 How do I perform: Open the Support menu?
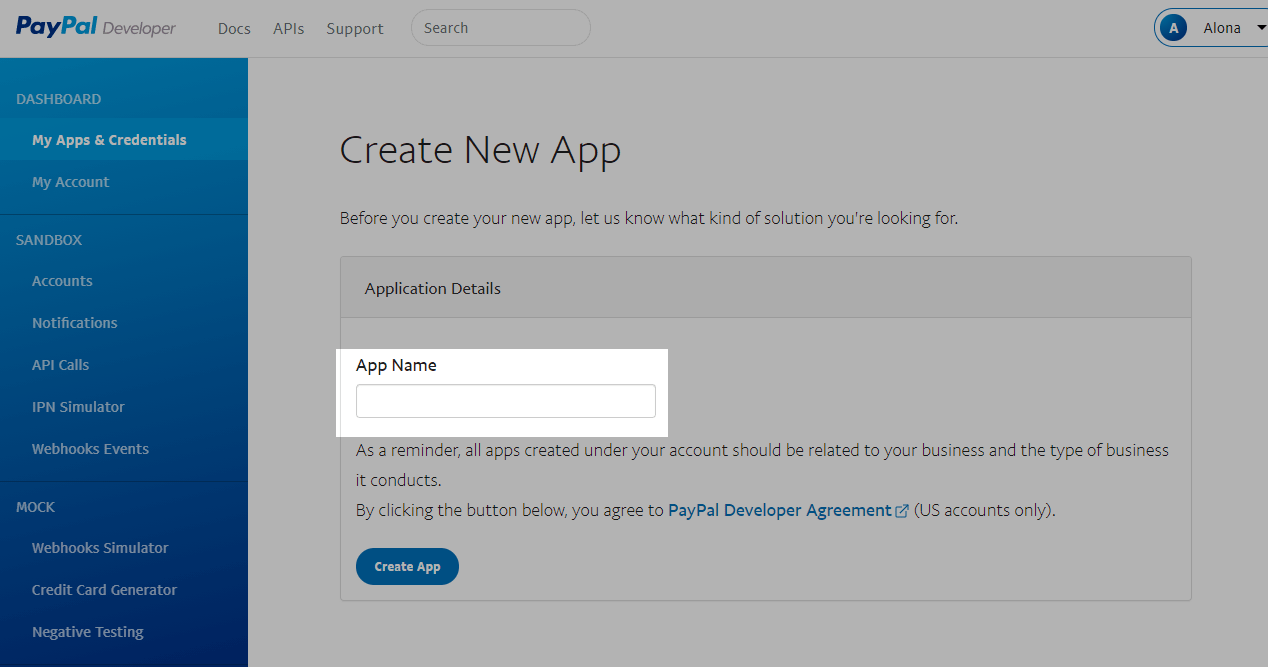(x=355, y=29)
